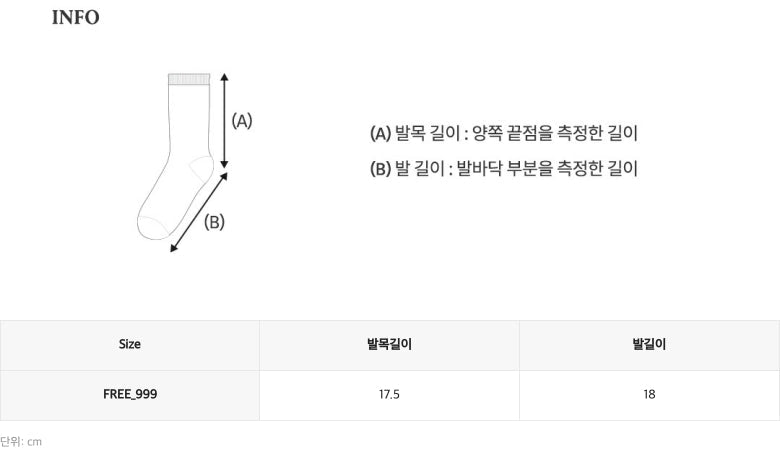
Task: Click the 발목길이 column header
Action: (389, 344)
